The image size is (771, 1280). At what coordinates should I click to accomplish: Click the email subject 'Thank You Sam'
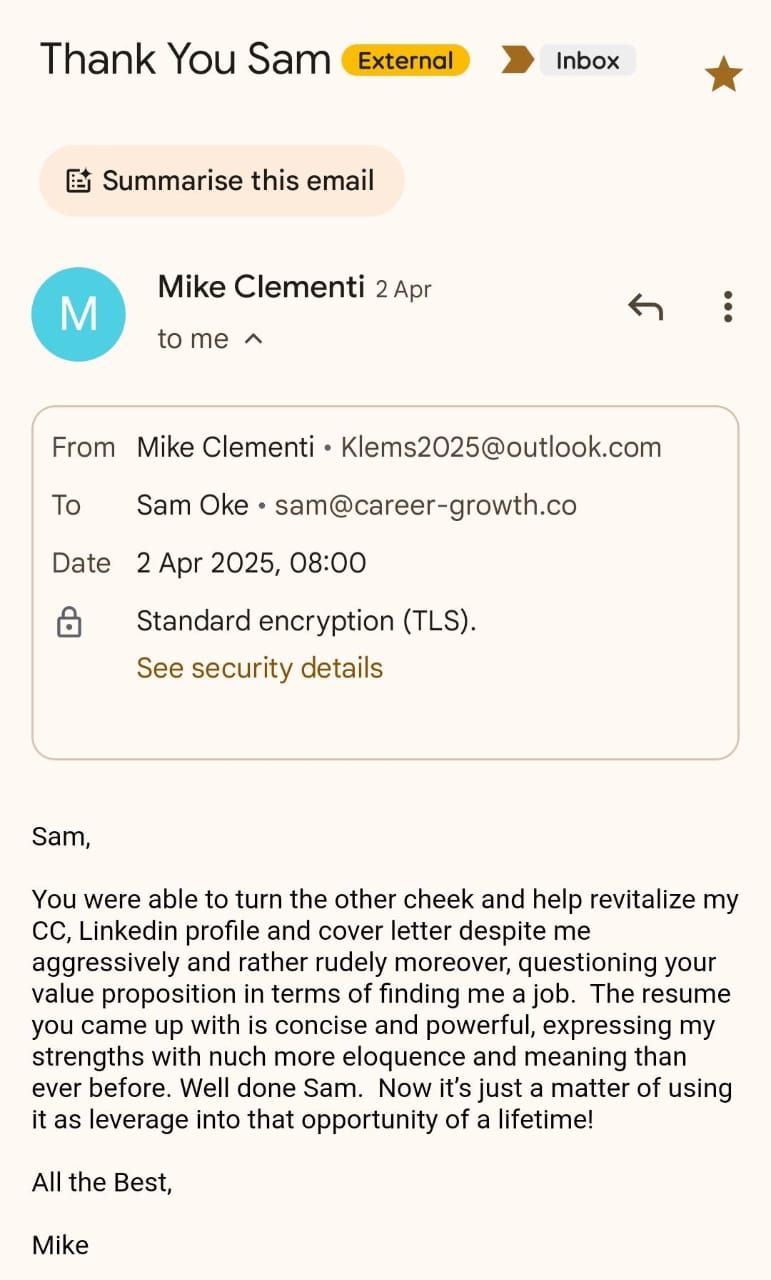click(185, 60)
